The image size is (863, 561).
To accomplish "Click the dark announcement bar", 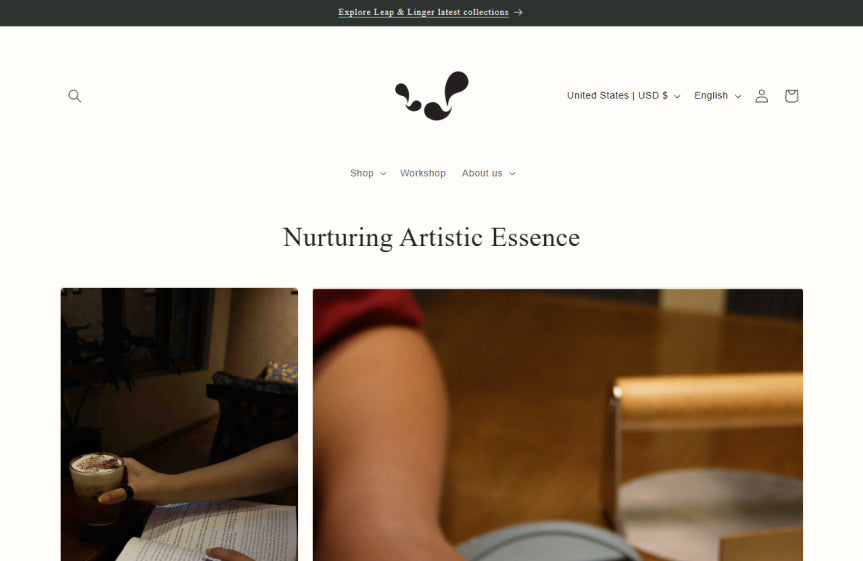I will tap(432, 13).
